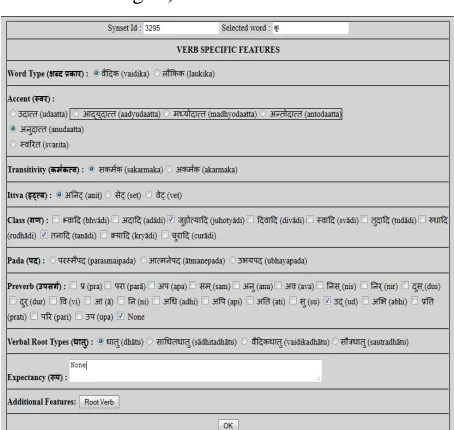Select set for Ittva
454x430 pixels.
[108, 195]
